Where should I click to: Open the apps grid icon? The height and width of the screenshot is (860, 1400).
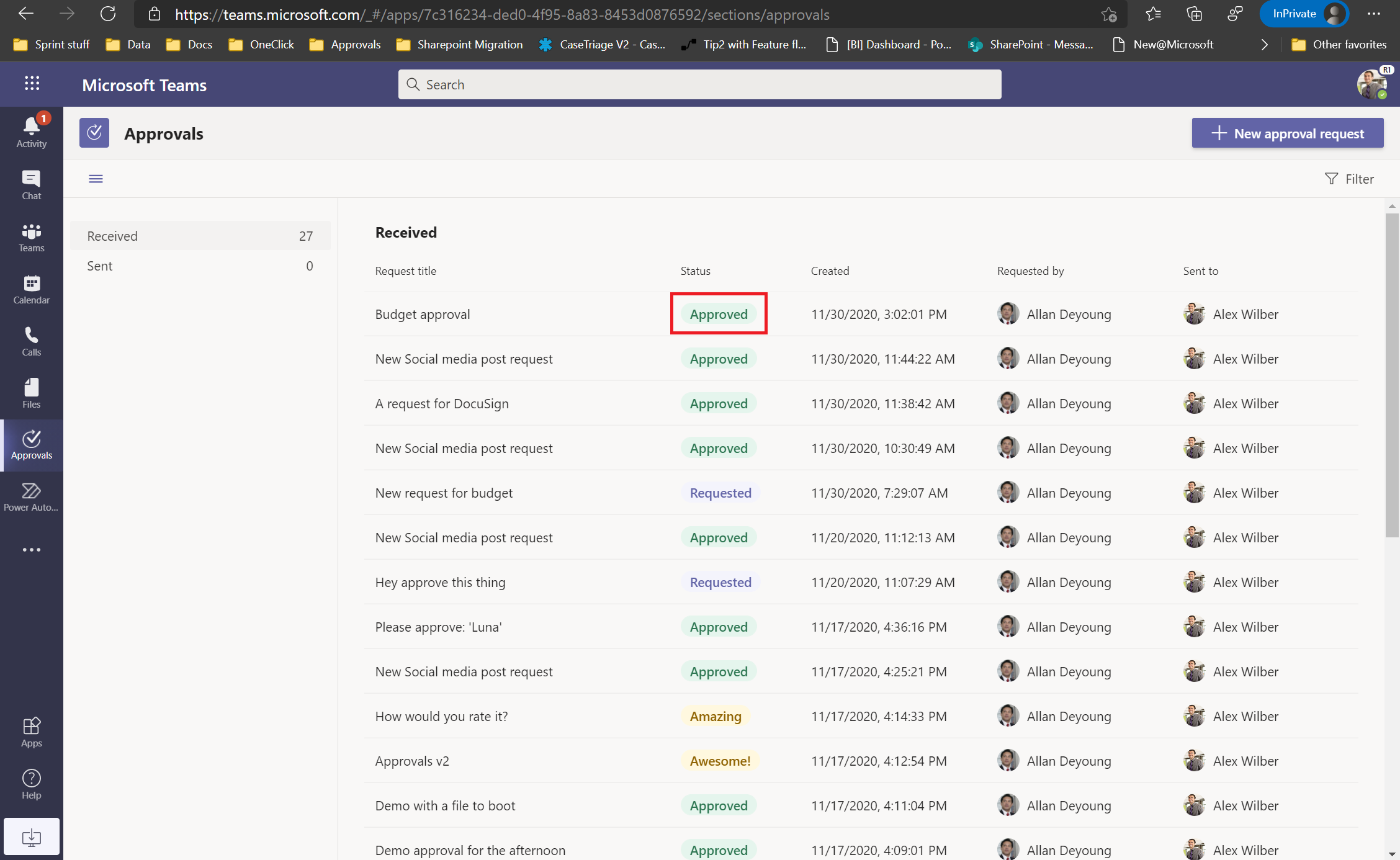tap(31, 83)
